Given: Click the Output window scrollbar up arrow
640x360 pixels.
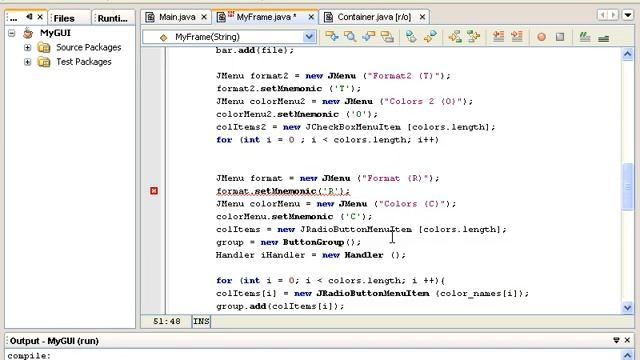Looking at the screenshot, I should pos(628,355).
